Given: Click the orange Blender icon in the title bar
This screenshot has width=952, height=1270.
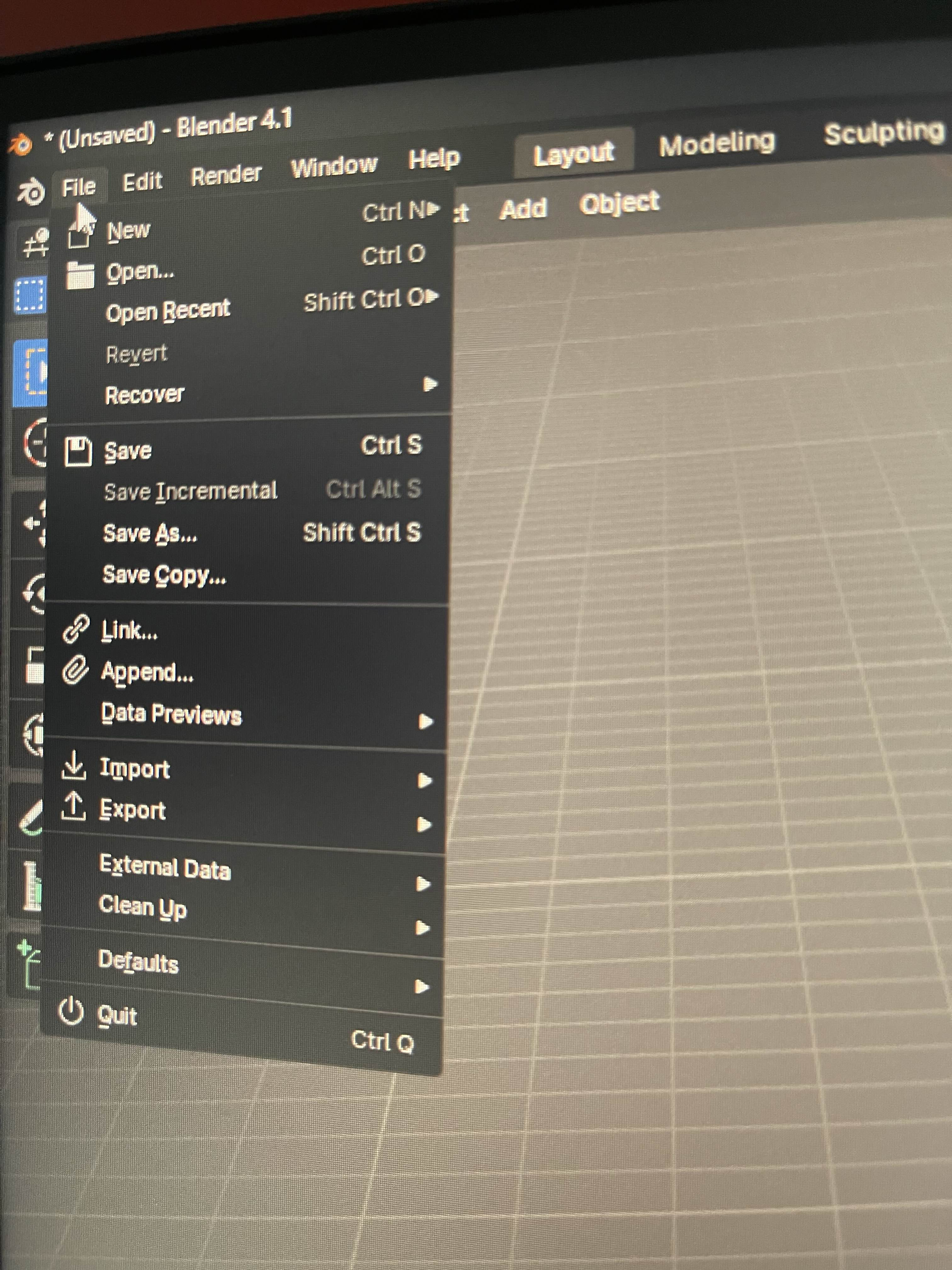Looking at the screenshot, I should coord(20,144).
